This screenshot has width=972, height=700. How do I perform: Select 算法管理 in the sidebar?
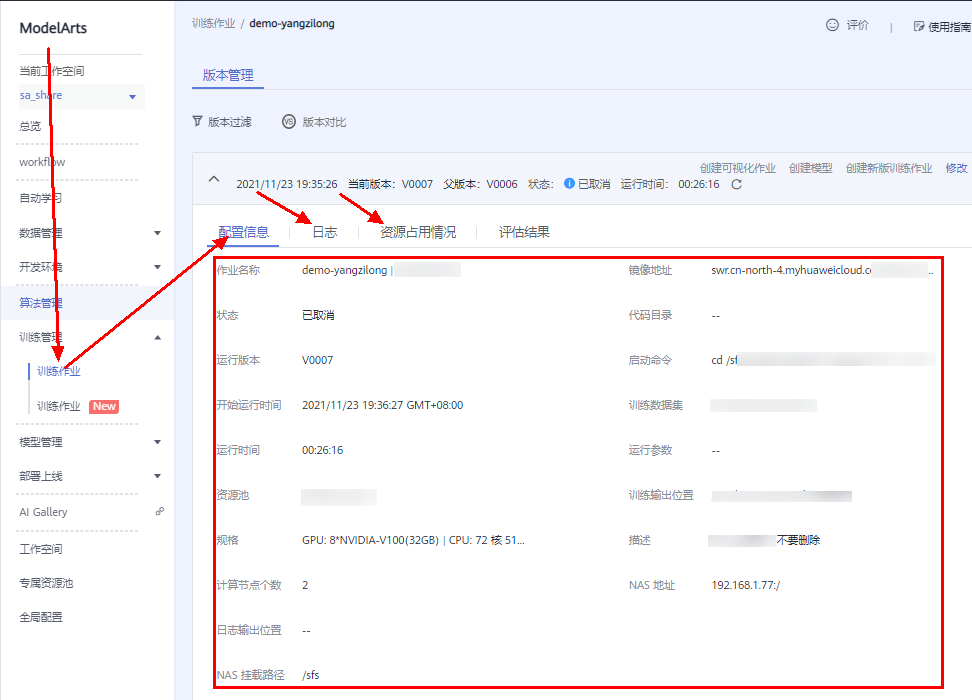(x=40, y=303)
